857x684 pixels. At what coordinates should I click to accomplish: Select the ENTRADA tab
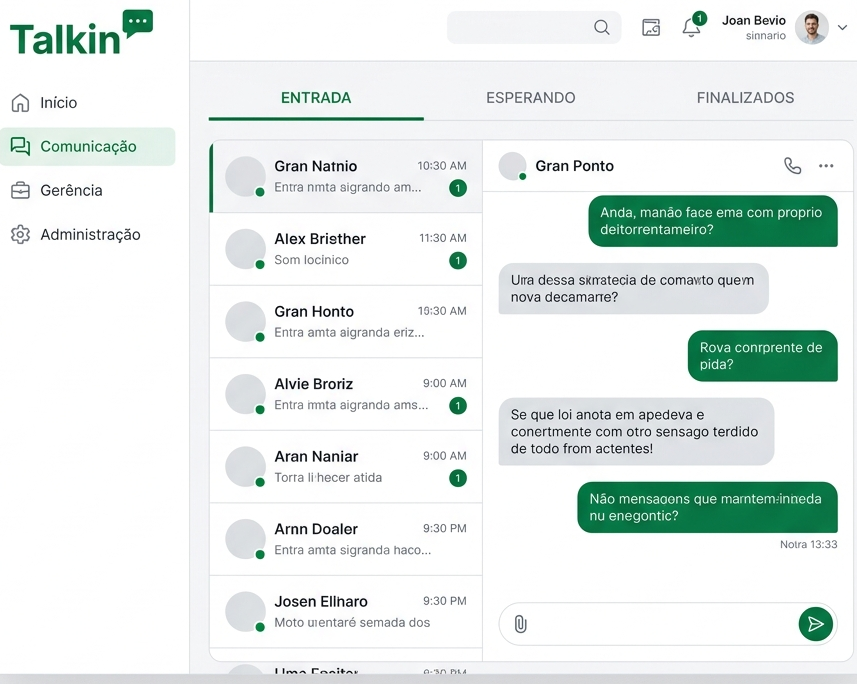click(316, 98)
